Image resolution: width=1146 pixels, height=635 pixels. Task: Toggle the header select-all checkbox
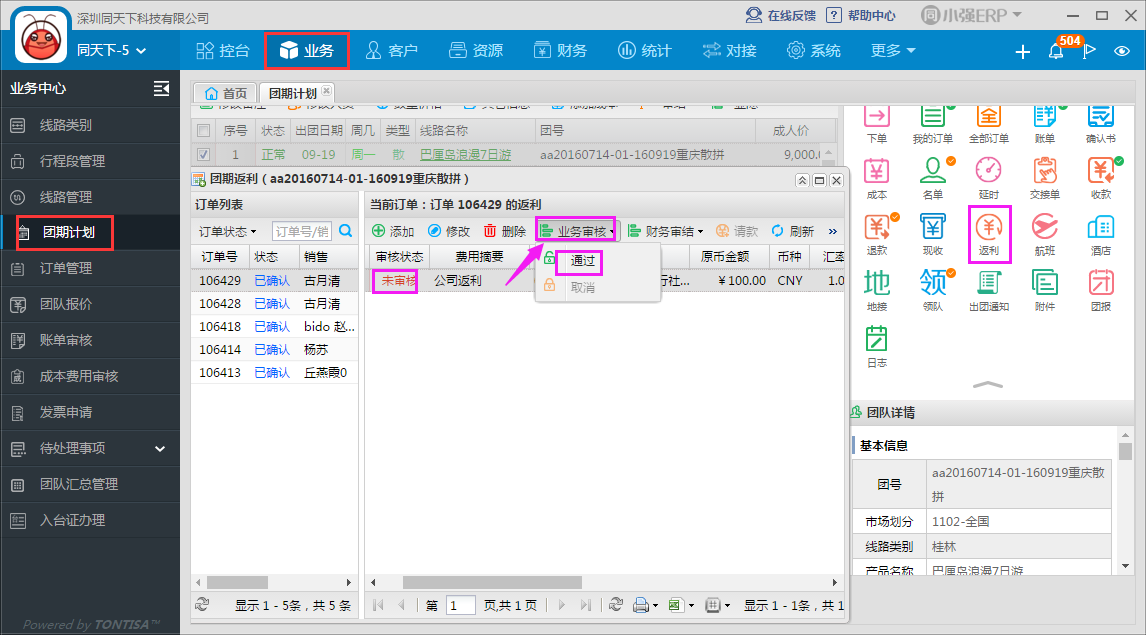click(x=203, y=131)
